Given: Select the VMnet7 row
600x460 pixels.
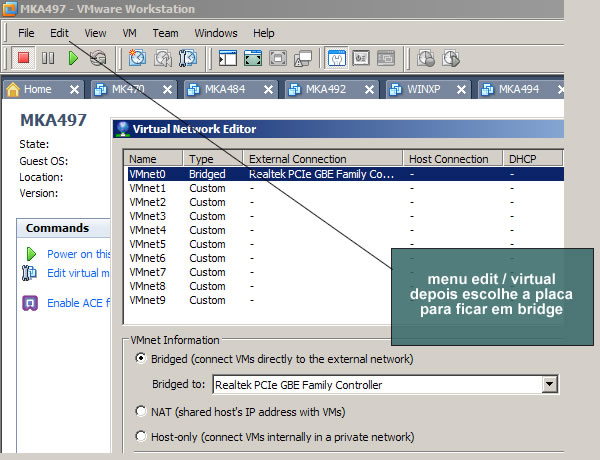Looking at the screenshot, I should pos(259,272).
